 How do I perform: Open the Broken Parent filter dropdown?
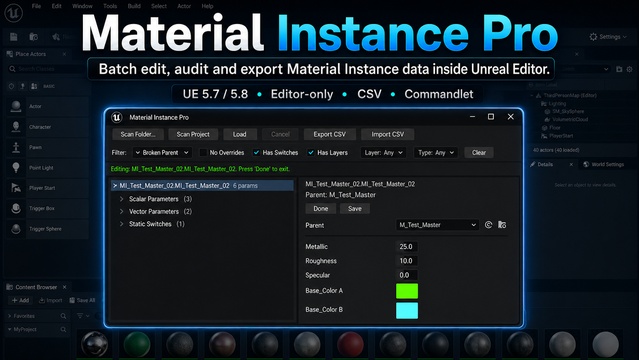pyautogui.click(x=162, y=152)
